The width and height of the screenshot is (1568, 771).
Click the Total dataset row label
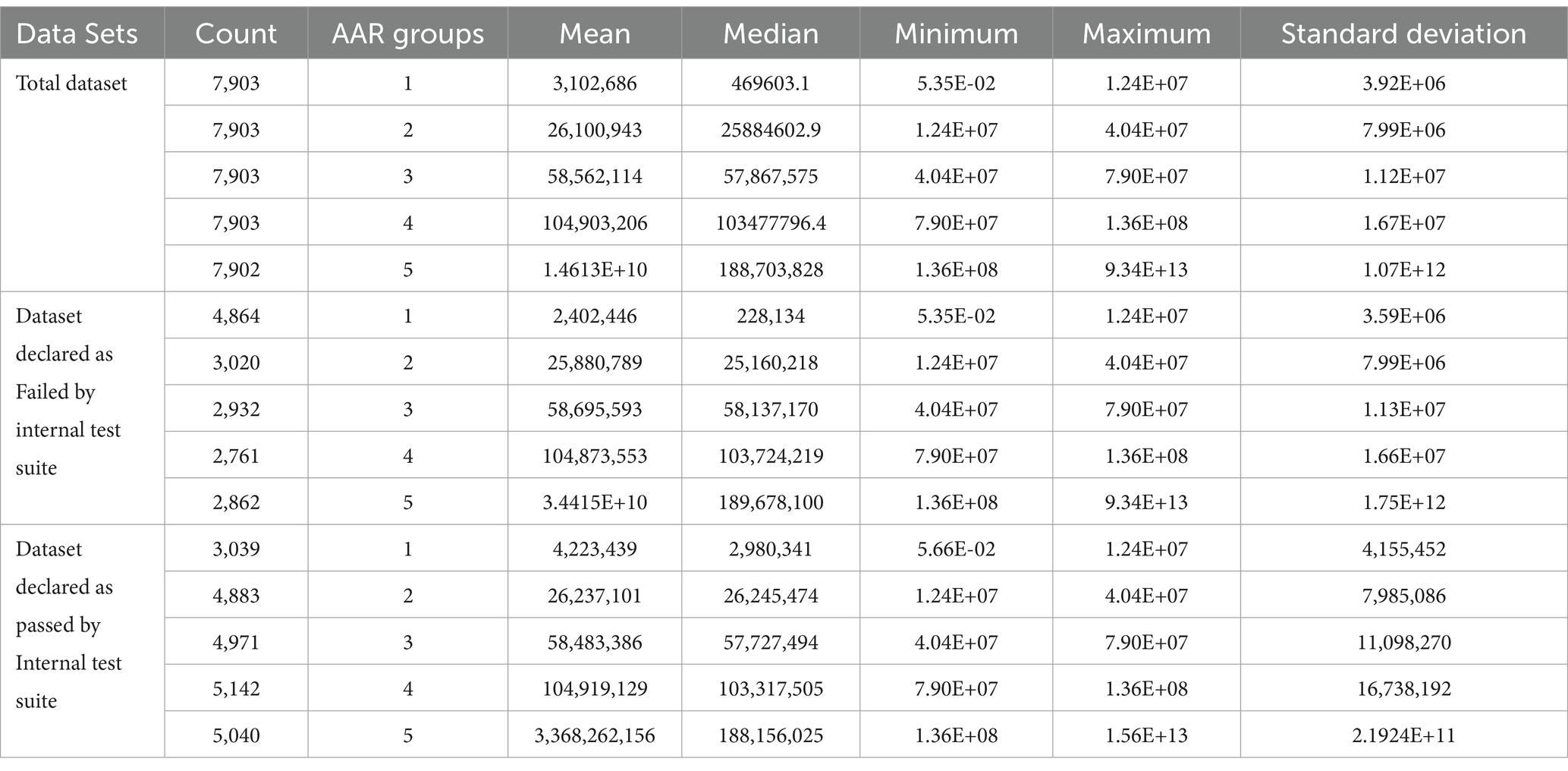(71, 83)
